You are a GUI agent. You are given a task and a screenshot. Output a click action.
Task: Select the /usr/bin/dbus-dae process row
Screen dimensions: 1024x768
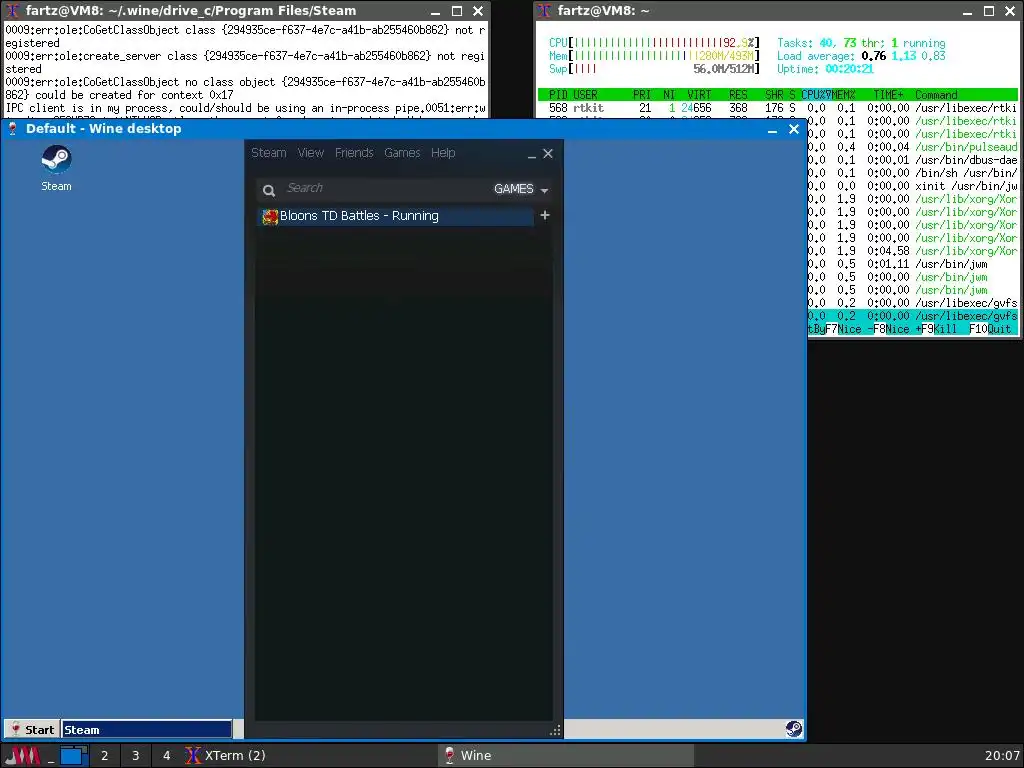912,160
